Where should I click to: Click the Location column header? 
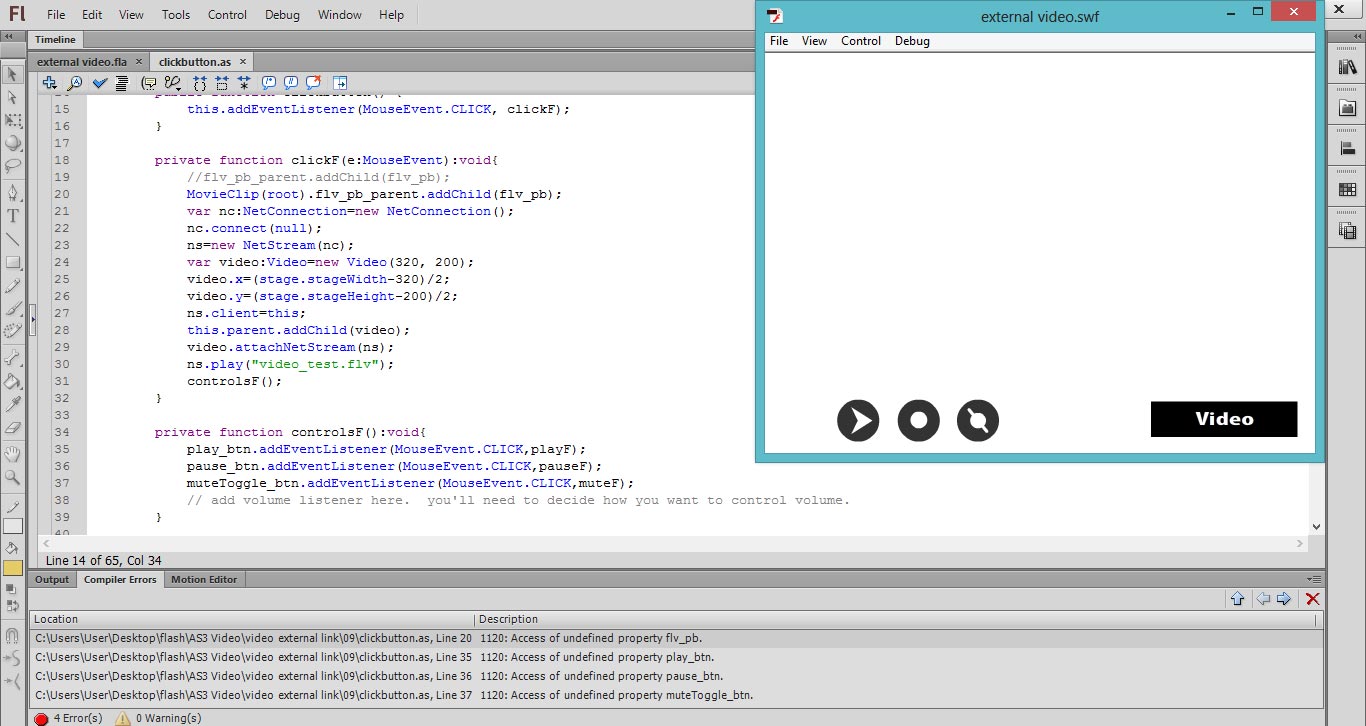click(253, 619)
